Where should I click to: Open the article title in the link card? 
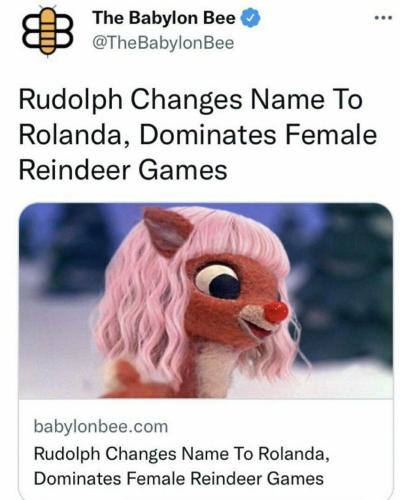pos(181,466)
